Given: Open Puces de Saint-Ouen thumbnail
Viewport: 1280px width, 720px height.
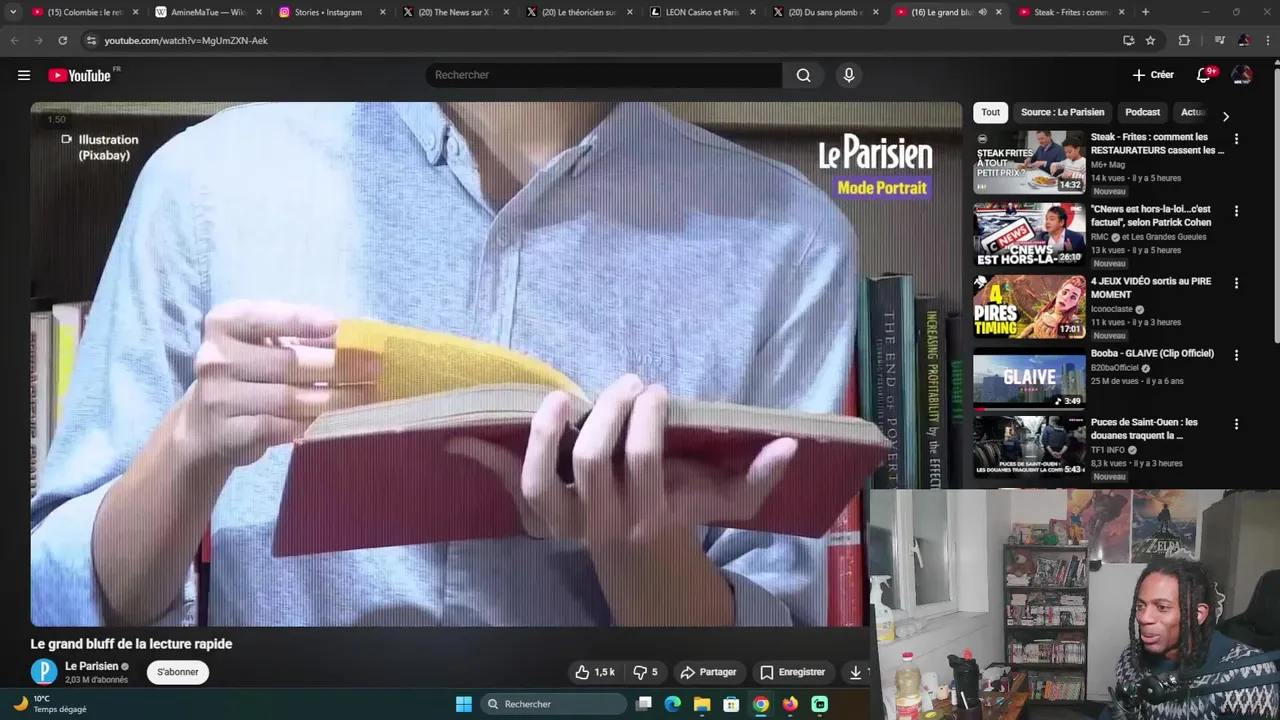Looking at the screenshot, I should click(x=1029, y=447).
